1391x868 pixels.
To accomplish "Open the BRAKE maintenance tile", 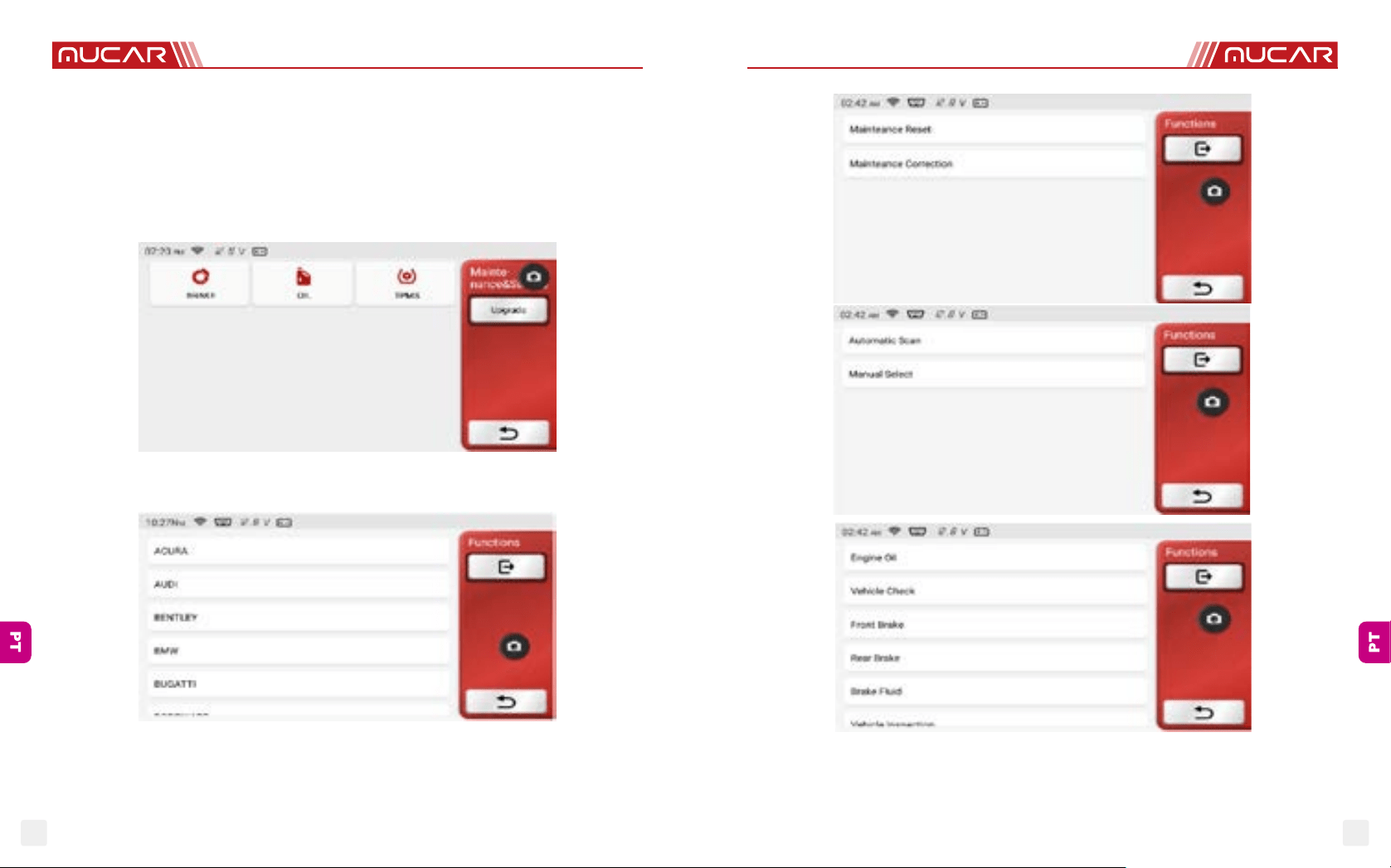I will pos(199,284).
